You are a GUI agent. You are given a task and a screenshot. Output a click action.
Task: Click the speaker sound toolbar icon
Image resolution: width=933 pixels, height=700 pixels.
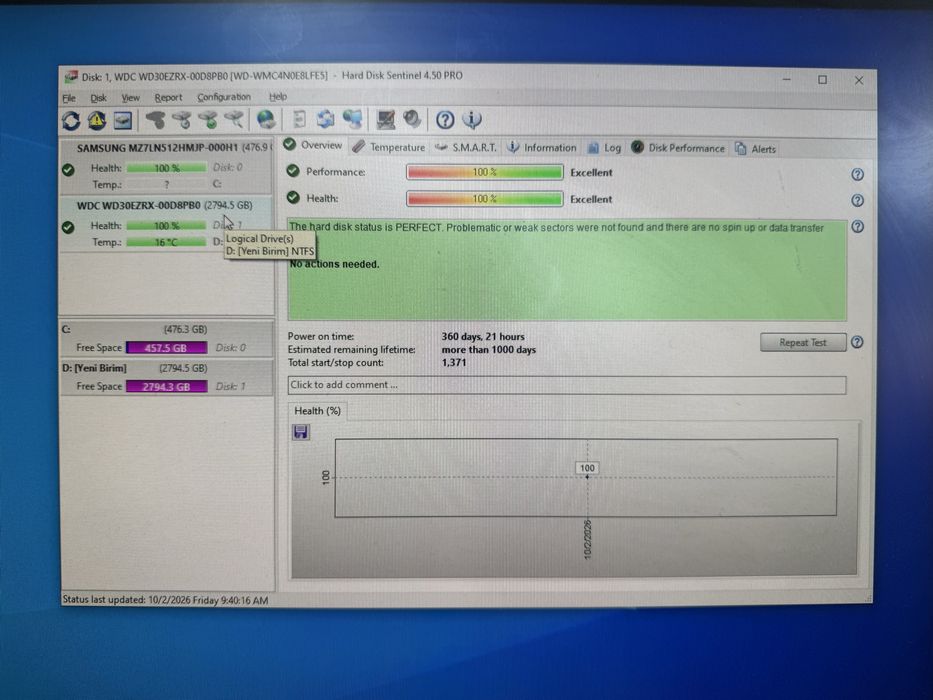coord(412,120)
